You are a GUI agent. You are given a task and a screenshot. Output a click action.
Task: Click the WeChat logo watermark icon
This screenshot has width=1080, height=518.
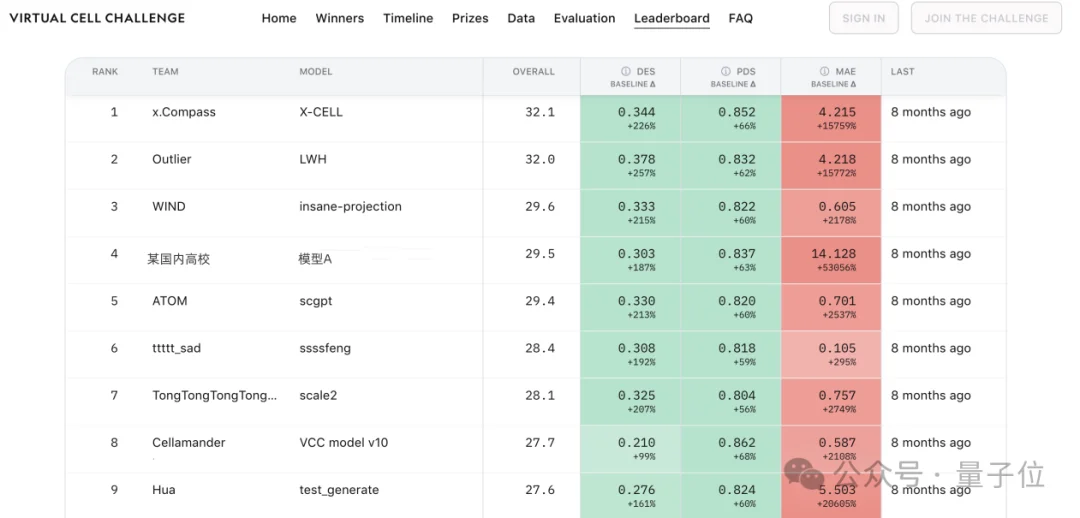click(x=804, y=475)
